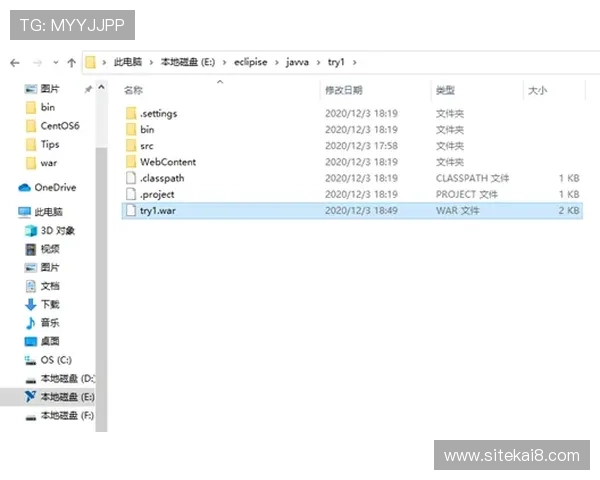Click the 下载 download arrow icon

pos(31,304)
